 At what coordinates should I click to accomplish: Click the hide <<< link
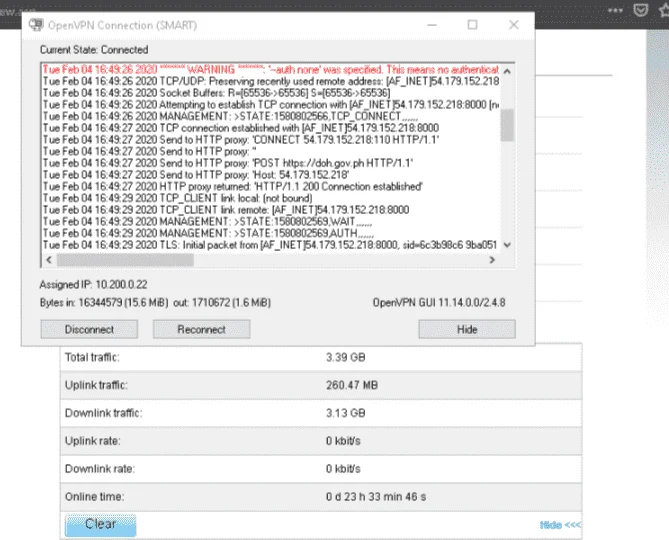pyautogui.click(x=560, y=525)
